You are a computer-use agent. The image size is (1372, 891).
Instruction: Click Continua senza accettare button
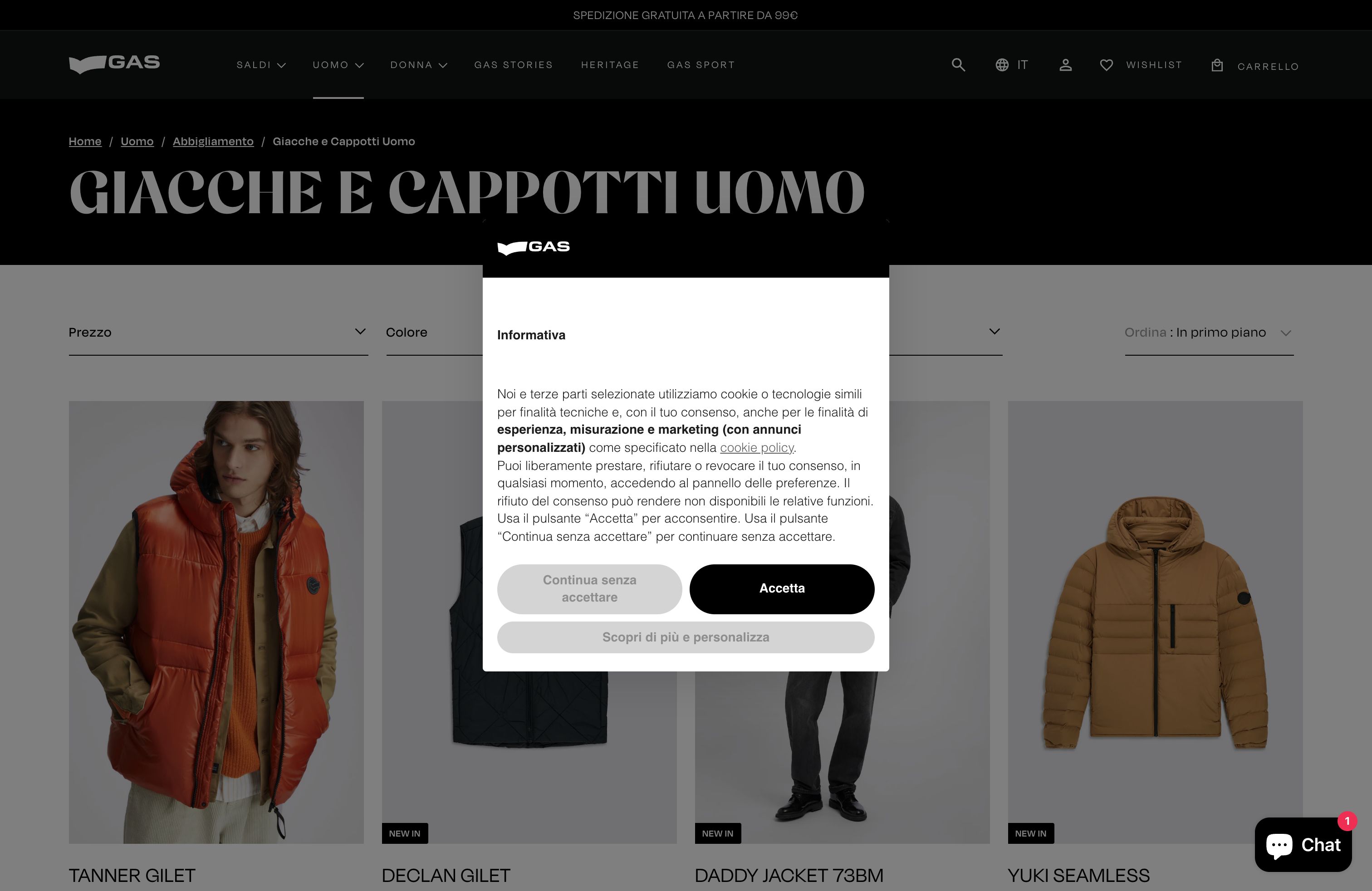tap(589, 588)
